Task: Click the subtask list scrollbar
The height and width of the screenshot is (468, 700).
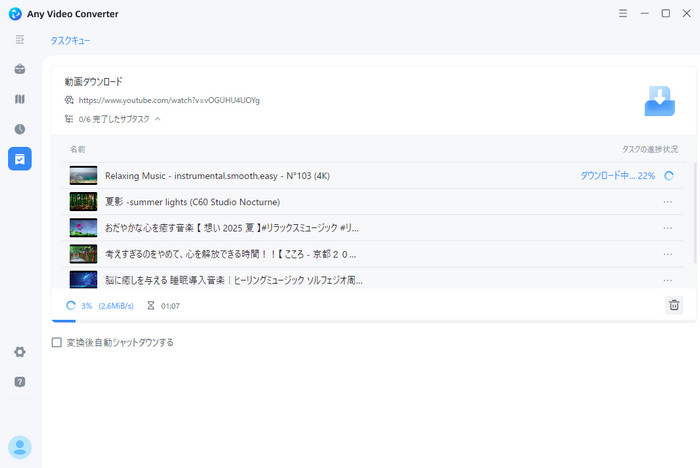Action: click(x=695, y=213)
